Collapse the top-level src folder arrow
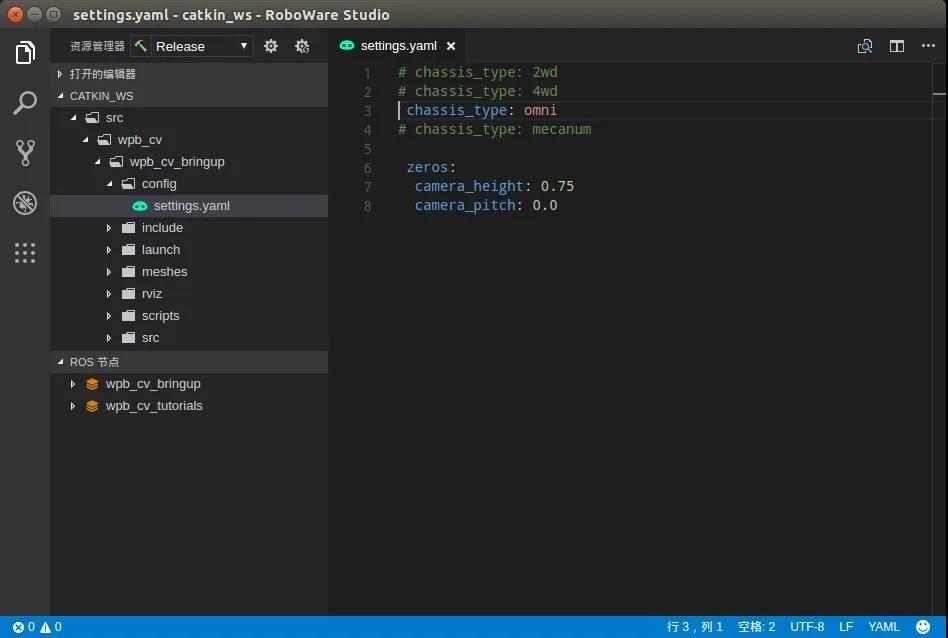This screenshot has height=638, width=948. click(73, 117)
